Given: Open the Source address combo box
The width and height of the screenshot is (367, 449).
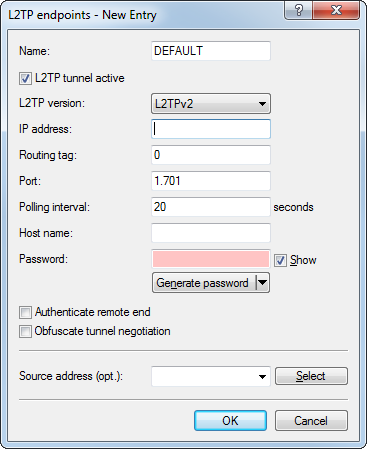Looking at the screenshot, I should click(211, 376).
